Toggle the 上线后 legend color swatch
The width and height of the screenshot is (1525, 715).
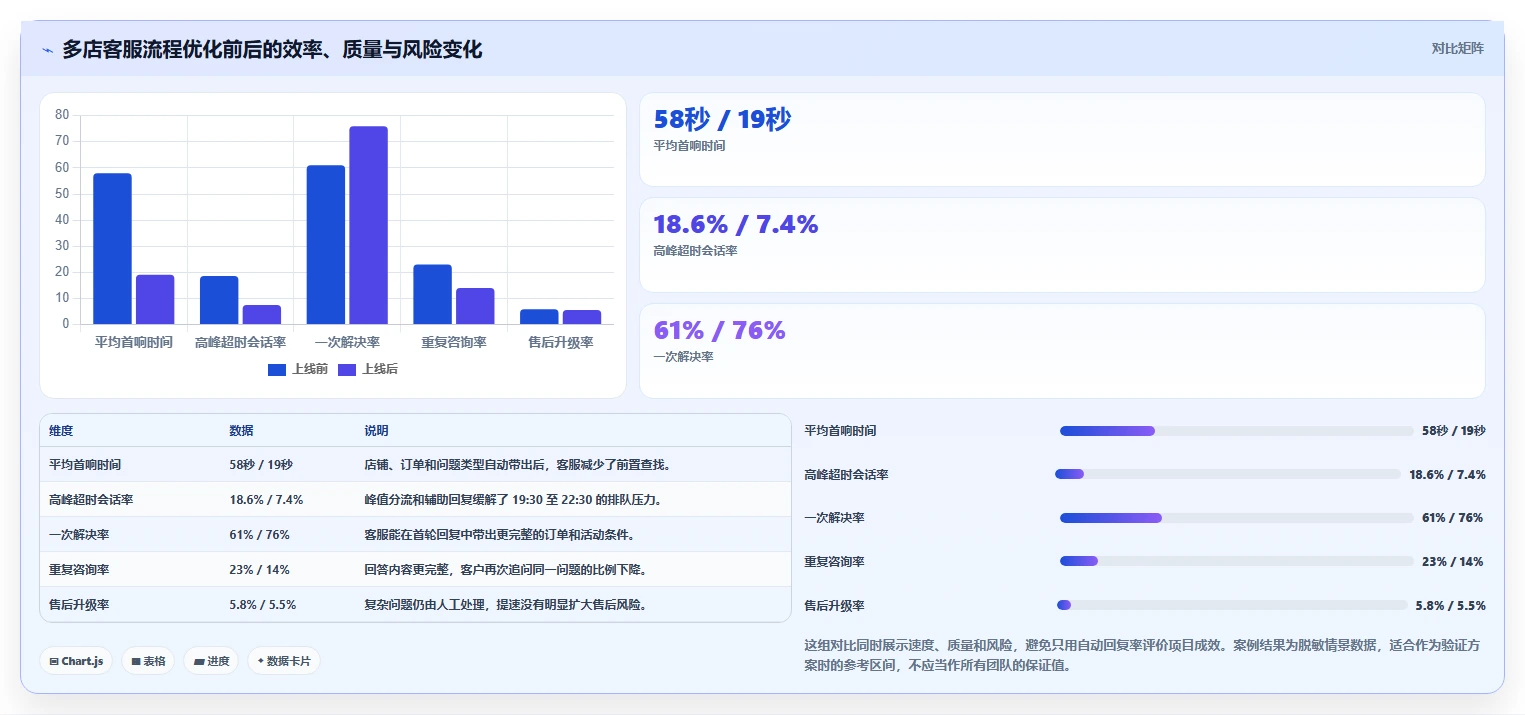coord(347,370)
